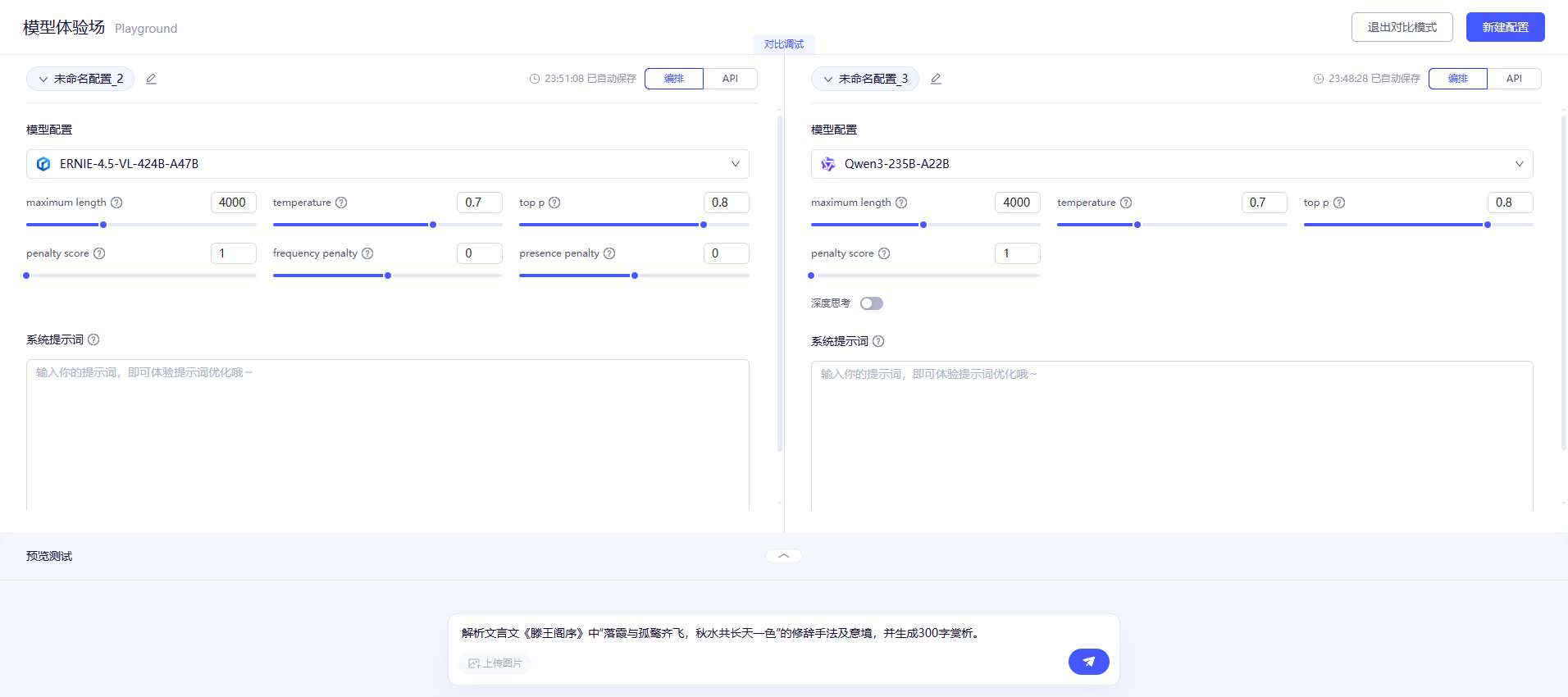Switch right panel to API tab
1568x697 pixels.
coord(1514,79)
